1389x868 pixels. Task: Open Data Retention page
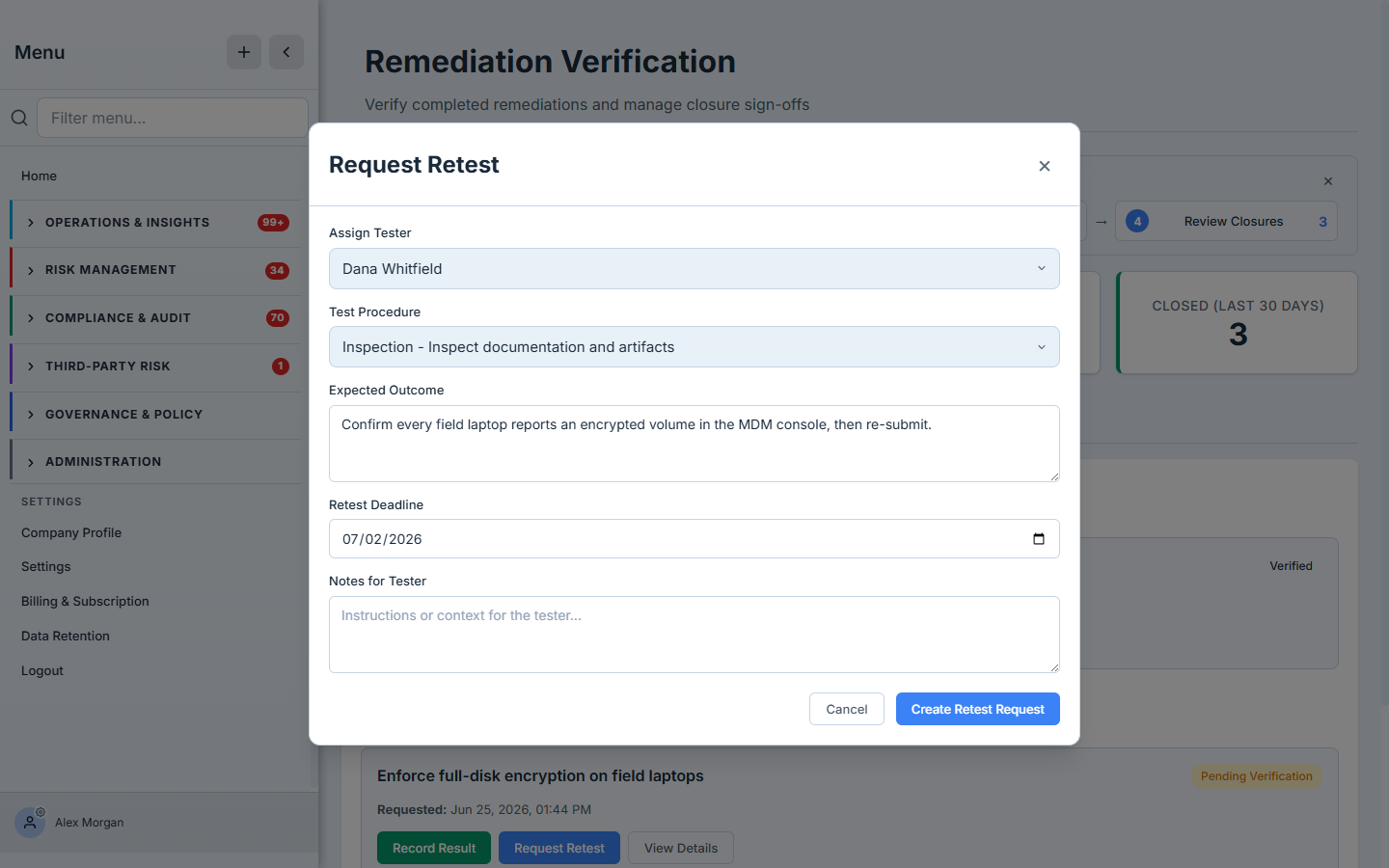(x=66, y=636)
